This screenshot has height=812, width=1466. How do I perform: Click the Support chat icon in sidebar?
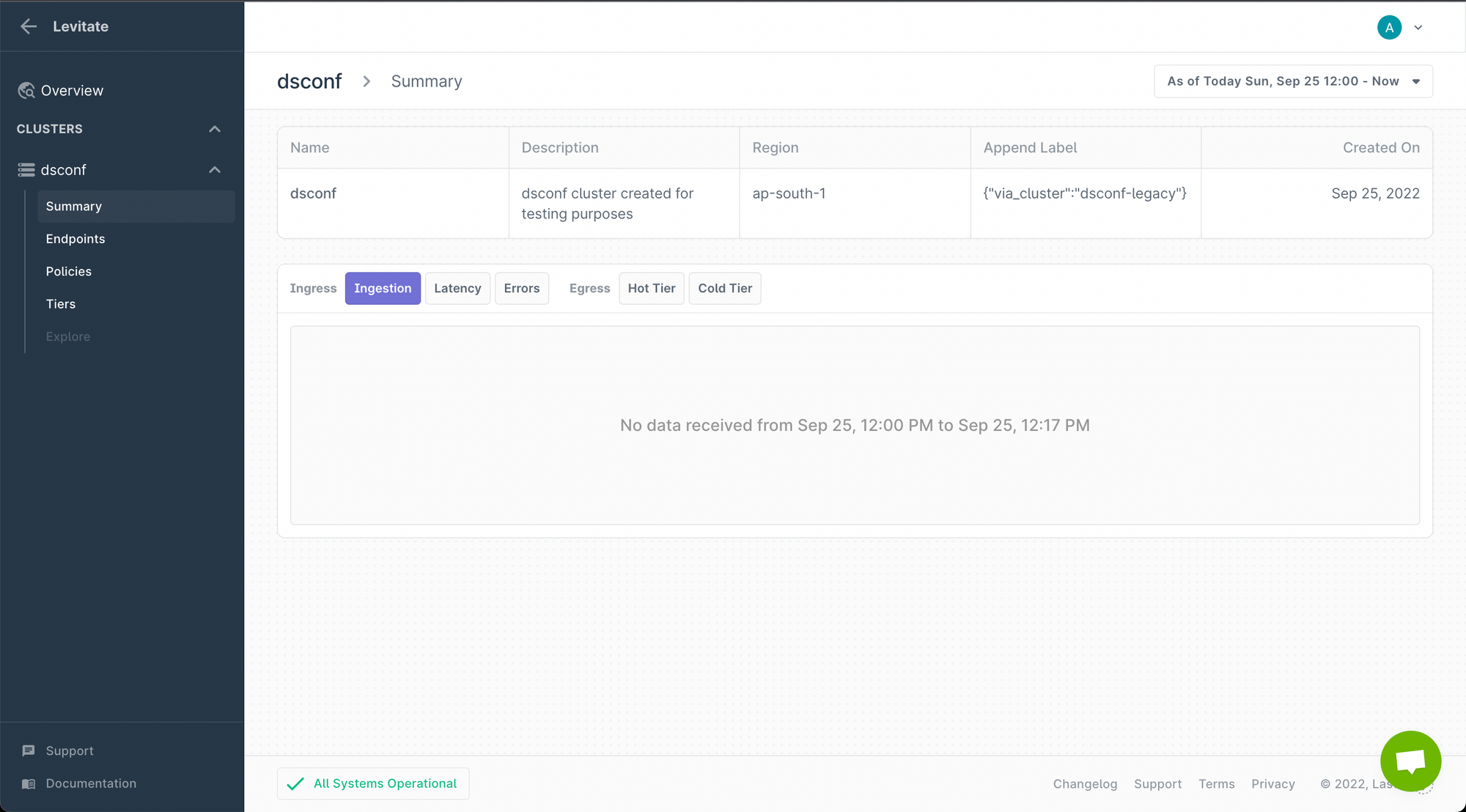(x=29, y=750)
